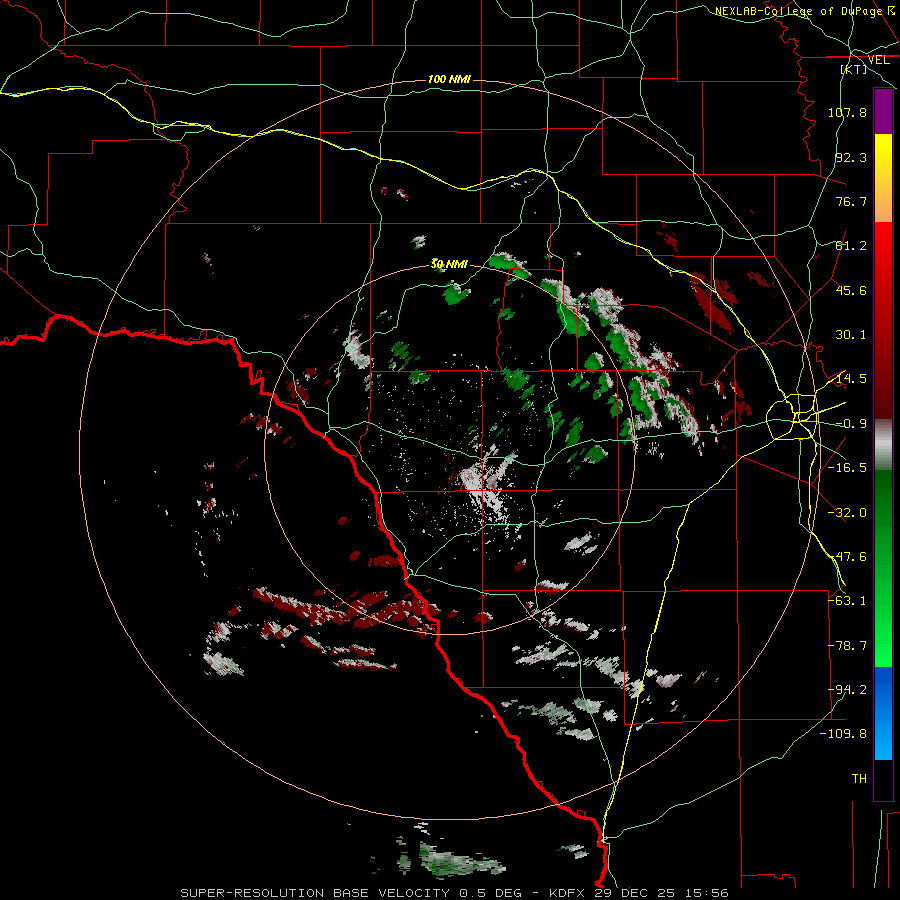Click the -63.1 legend value
The width and height of the screenshot is (900, 900).
pos(847,600)
